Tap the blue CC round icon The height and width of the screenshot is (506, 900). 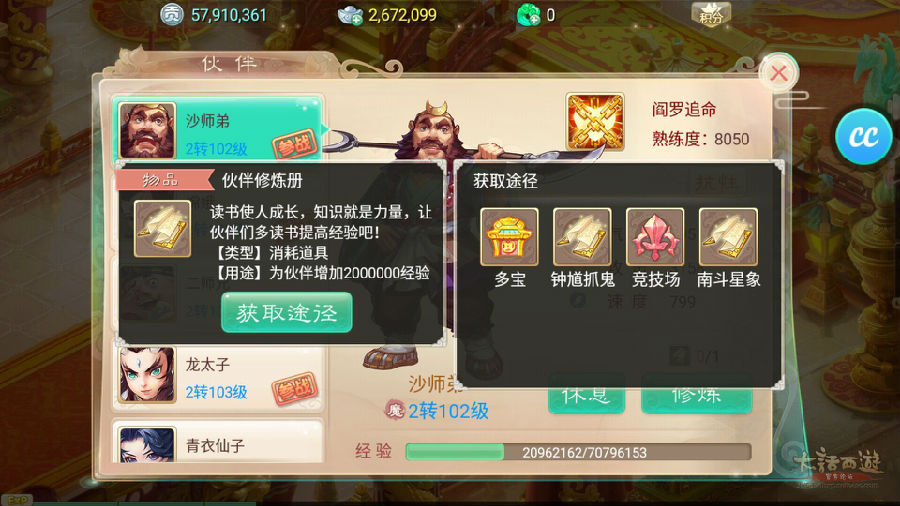click(863, 137)
